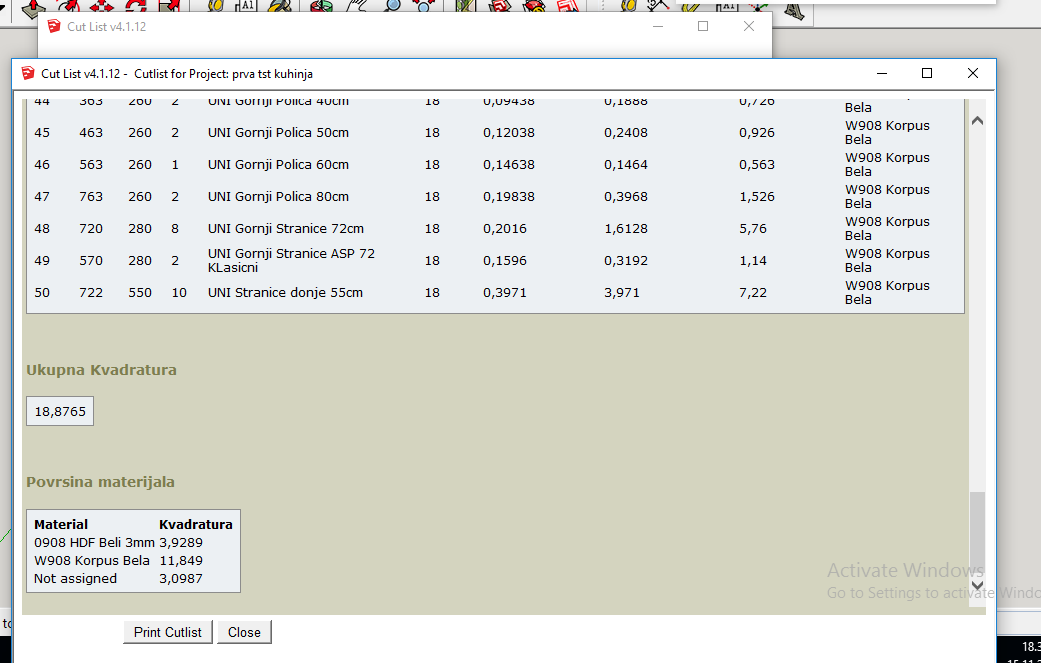Click the Kvadratura column header
Viewport: 1041px width, 663px height.
(x=196, y=524)
